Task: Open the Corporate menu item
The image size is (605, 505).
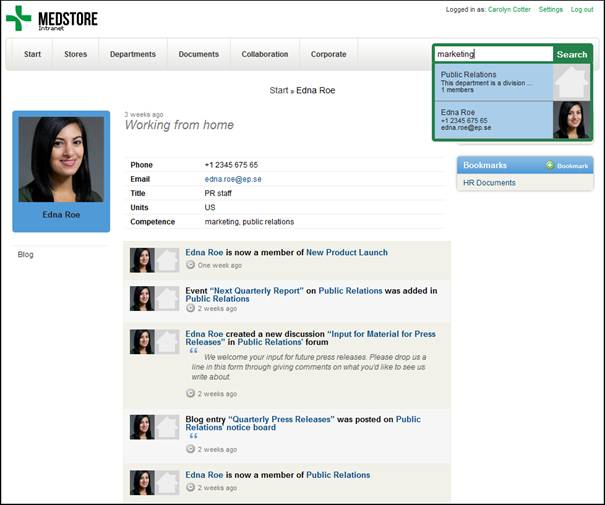Action: 328,54
